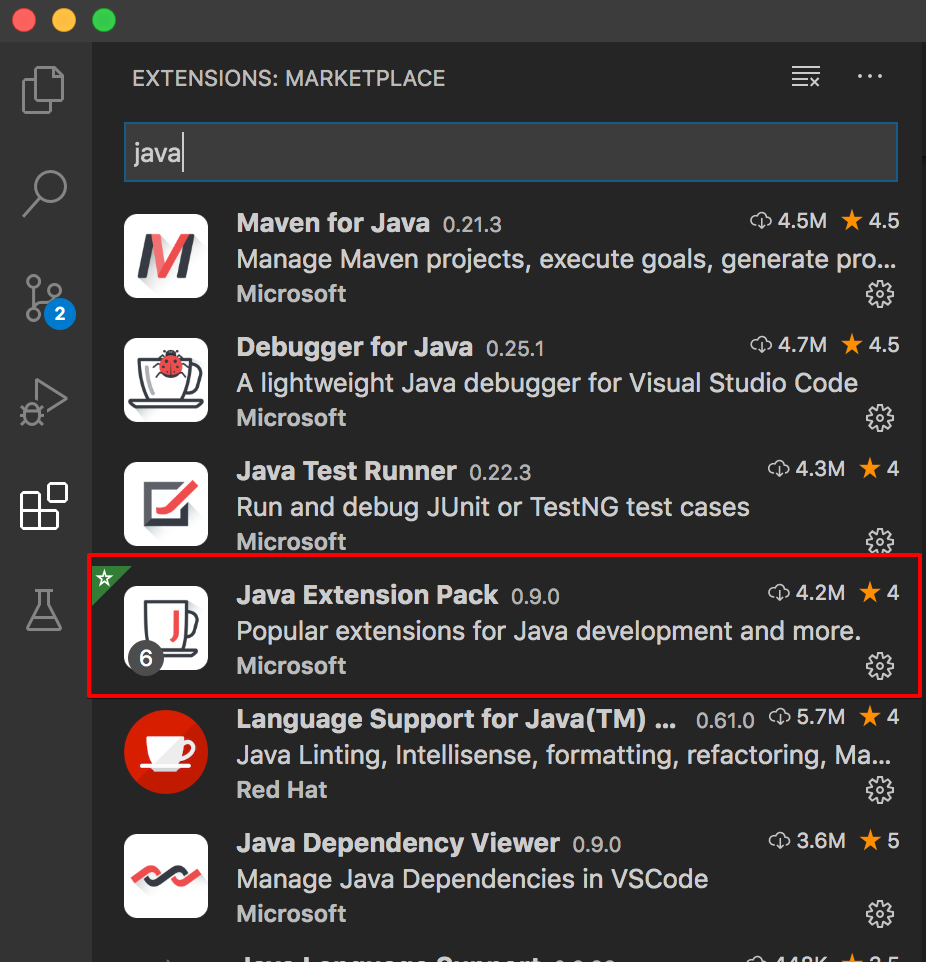This screenshot has width=927, height=962.
Task: Click the yellow window minimize button
Action: (x=64, y=20)
